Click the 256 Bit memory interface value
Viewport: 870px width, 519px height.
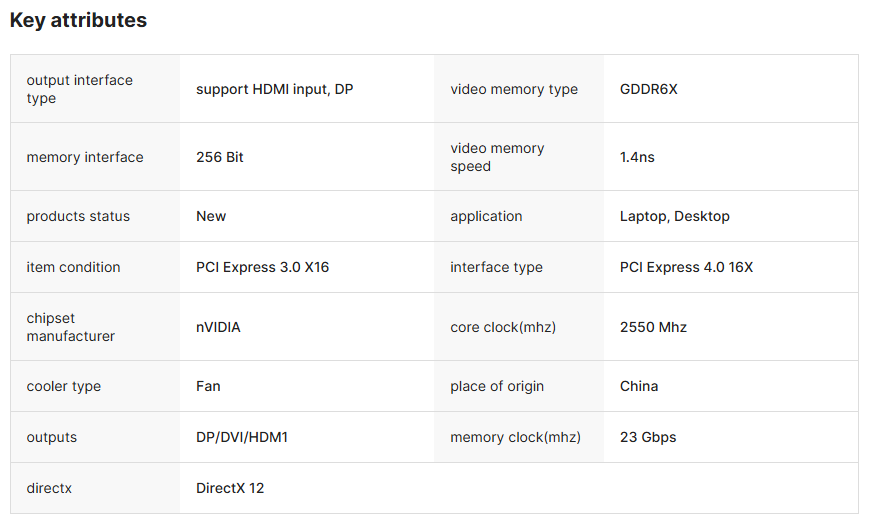pos(220,157)
